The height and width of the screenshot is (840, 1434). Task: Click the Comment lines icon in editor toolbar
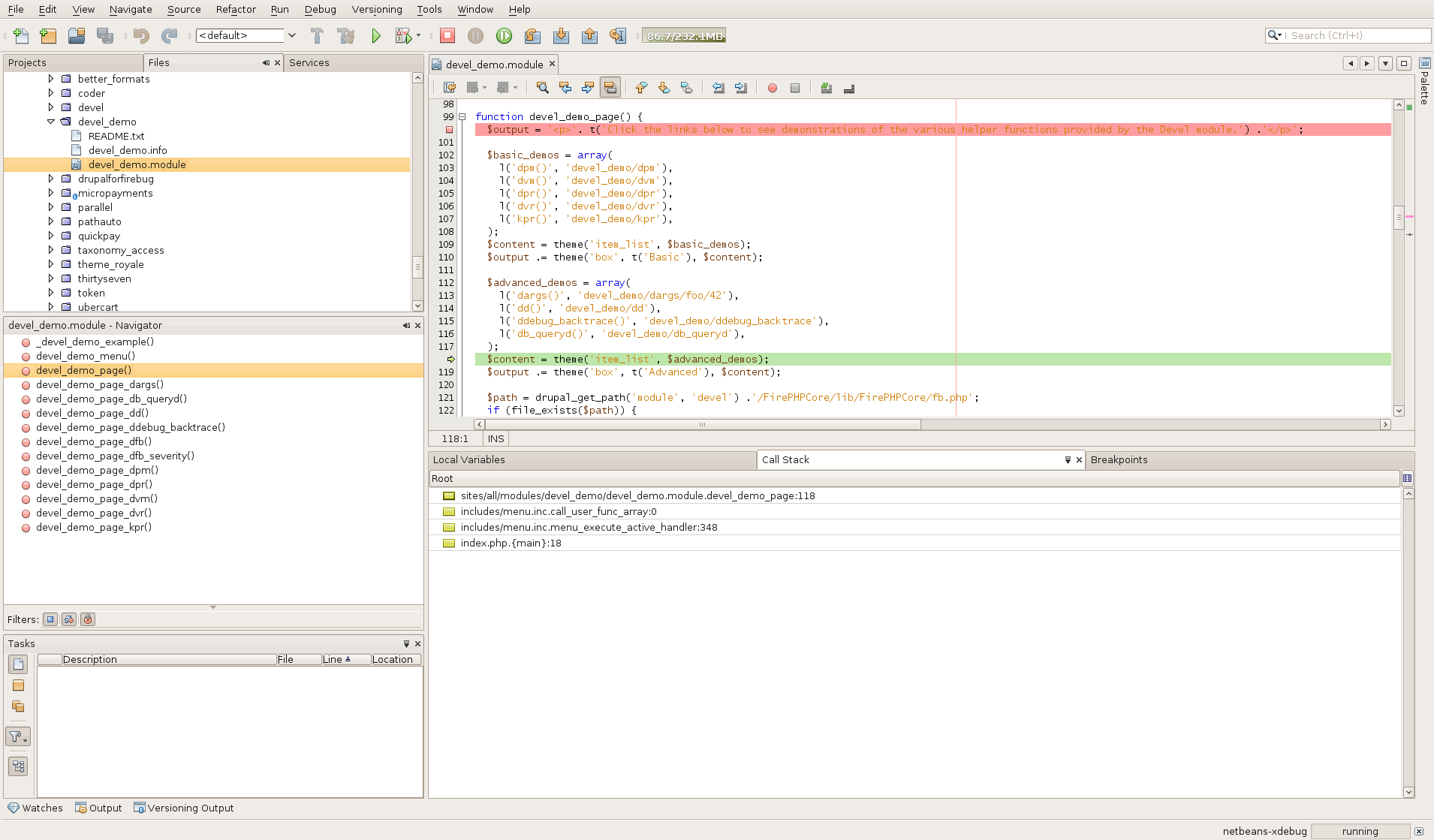point(826,88)
